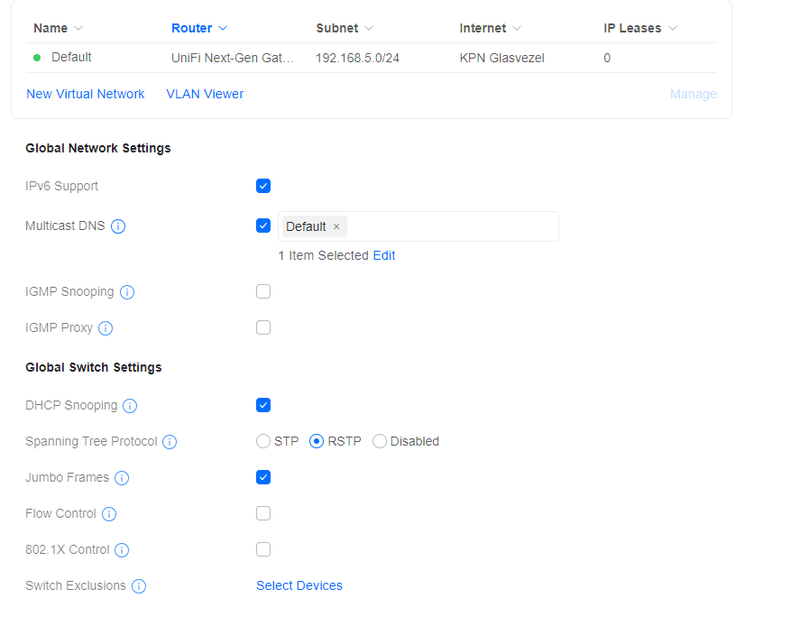Enable the IGMP Snooping checkbox
Image resolution: width=800 pixels, height=626 pixels.
click(x=263, y=291)
